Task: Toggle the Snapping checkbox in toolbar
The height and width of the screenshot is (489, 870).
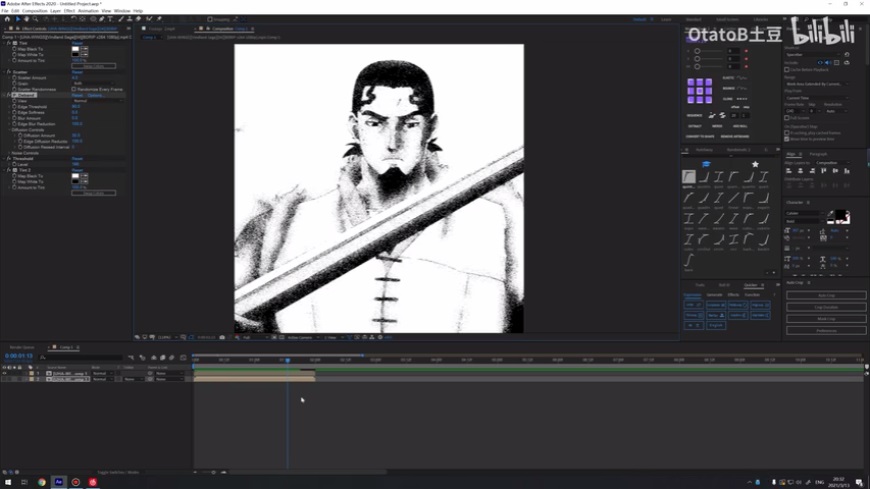Action: click(210, 19)
